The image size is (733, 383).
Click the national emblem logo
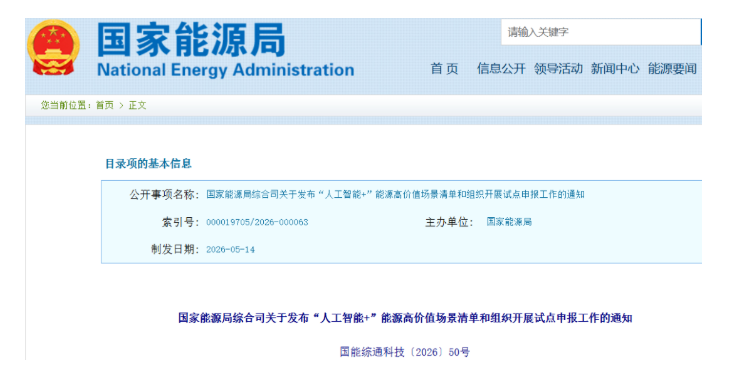coord(53,48)
